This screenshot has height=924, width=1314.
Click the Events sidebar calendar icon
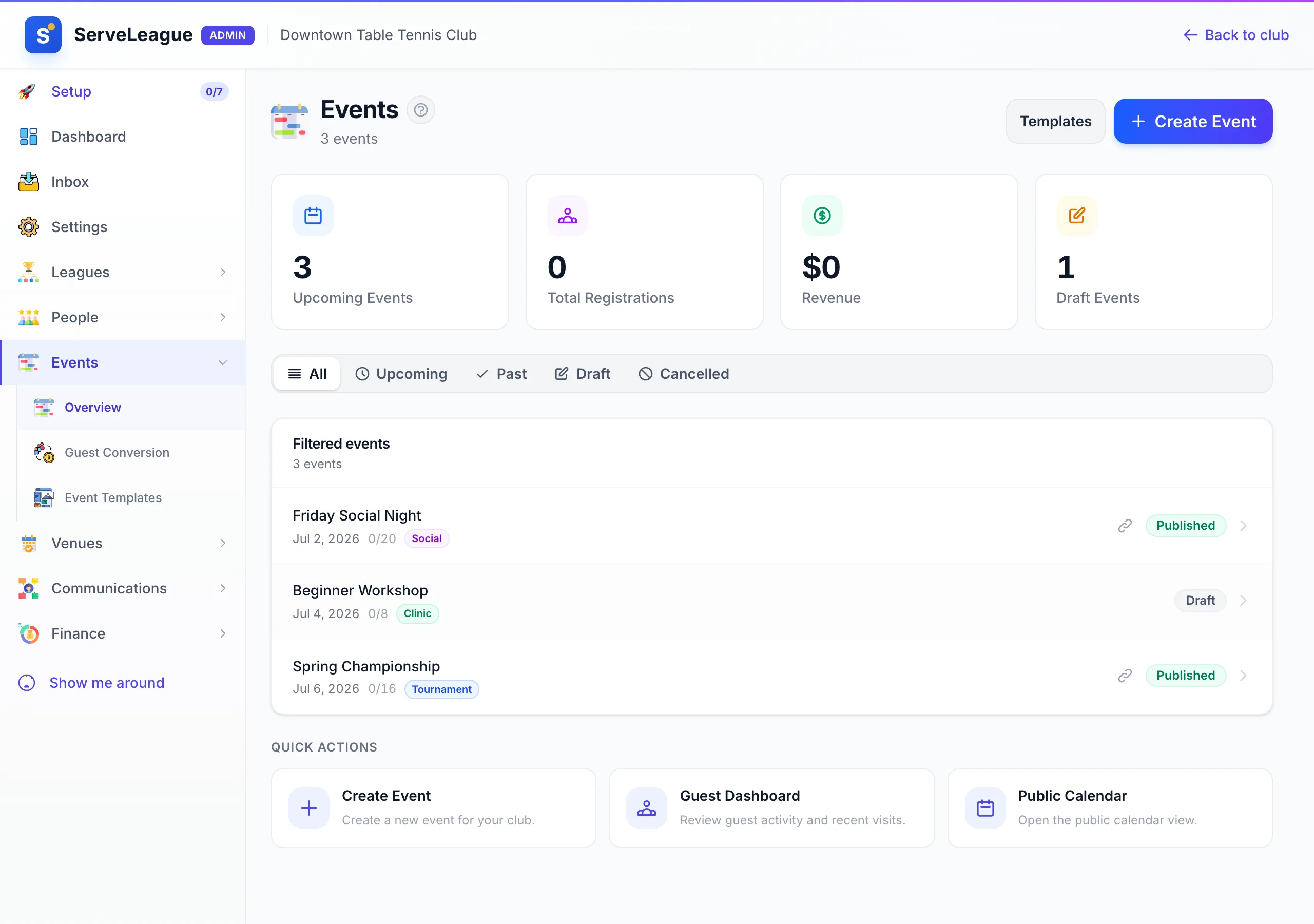point(29,363)
